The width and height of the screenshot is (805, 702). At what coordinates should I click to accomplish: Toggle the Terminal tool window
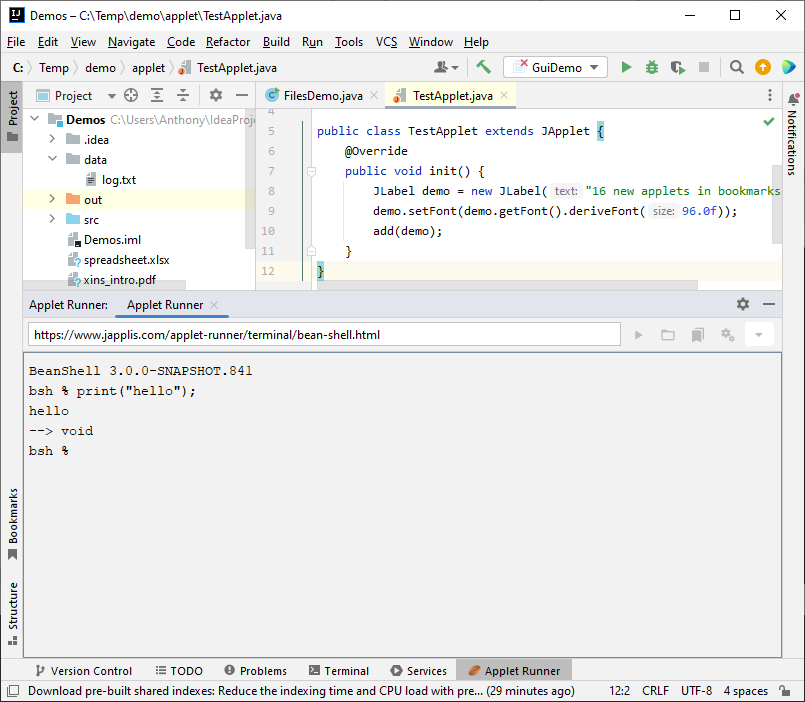click(x=339, y=671)
